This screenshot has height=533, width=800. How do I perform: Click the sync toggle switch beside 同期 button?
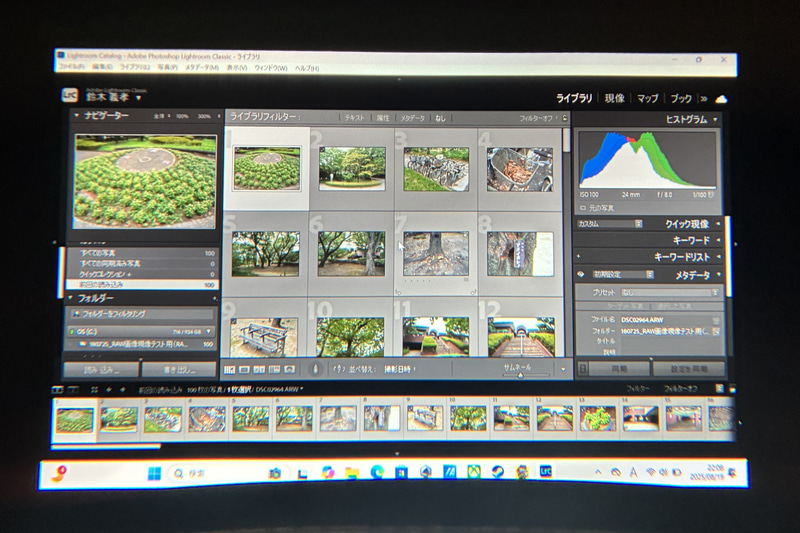[583, 368]
